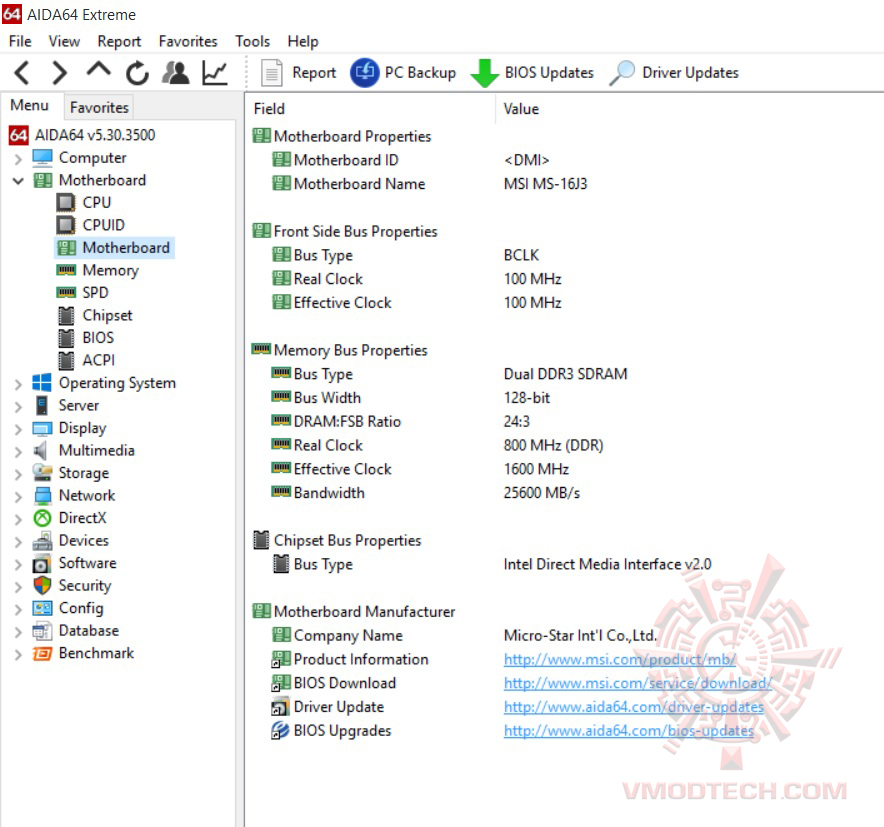Select the Operating System Windows icon
Viewport: 884px width, 827px height.
tap(42, 383)
